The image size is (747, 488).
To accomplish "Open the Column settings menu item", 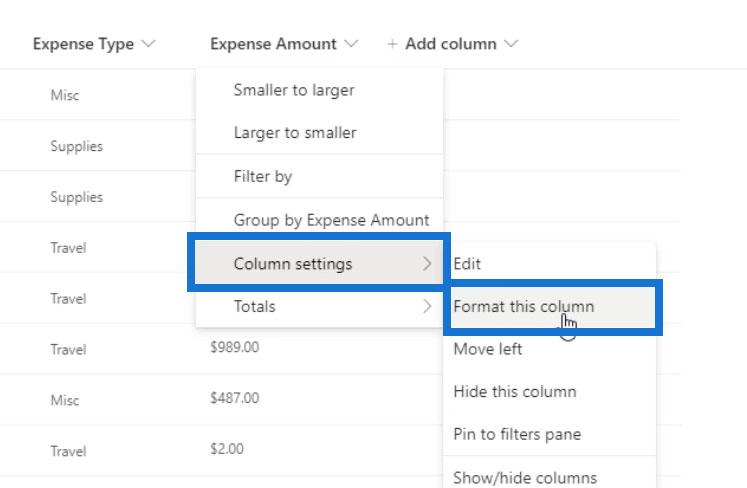I will [319, 264].
